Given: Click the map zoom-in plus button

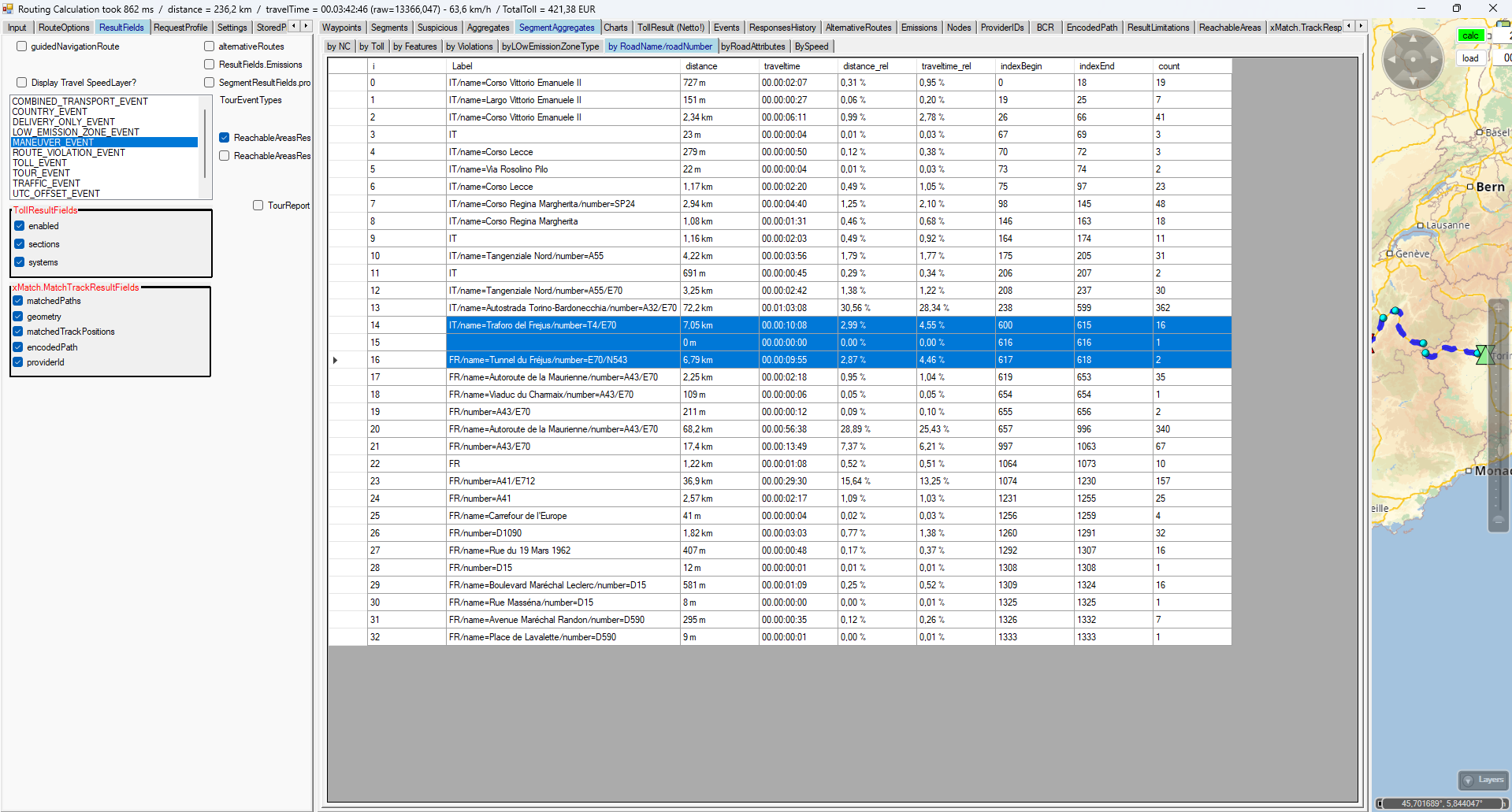Looking at the screenshot, I should (x=1498, y=308).
